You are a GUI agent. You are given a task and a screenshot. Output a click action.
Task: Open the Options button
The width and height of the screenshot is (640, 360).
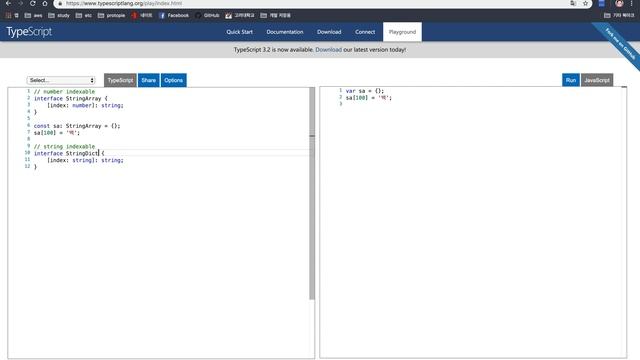coord(173,80)
